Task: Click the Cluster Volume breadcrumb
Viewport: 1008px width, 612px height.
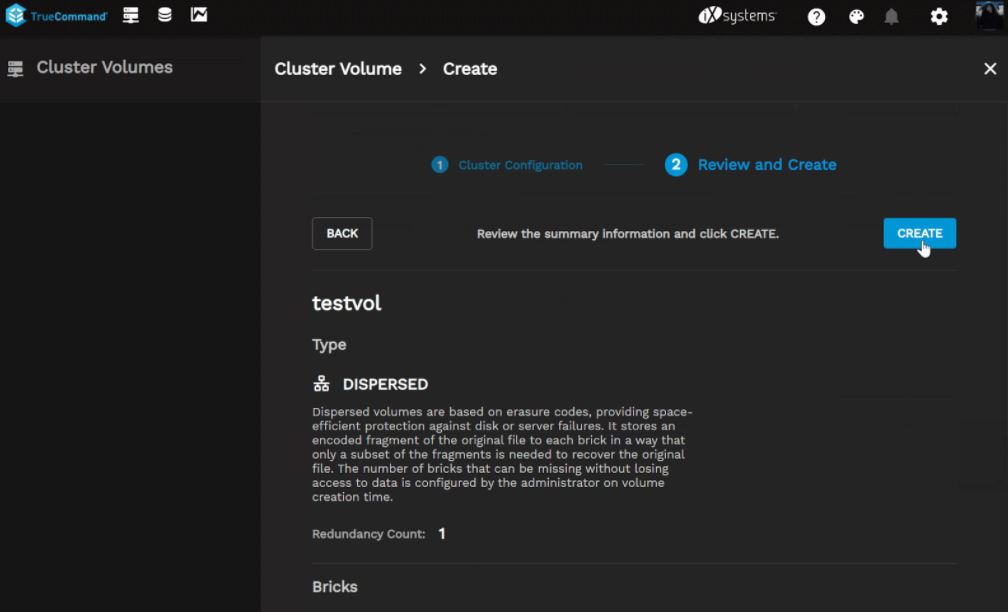Action: [x=338, y=69]
